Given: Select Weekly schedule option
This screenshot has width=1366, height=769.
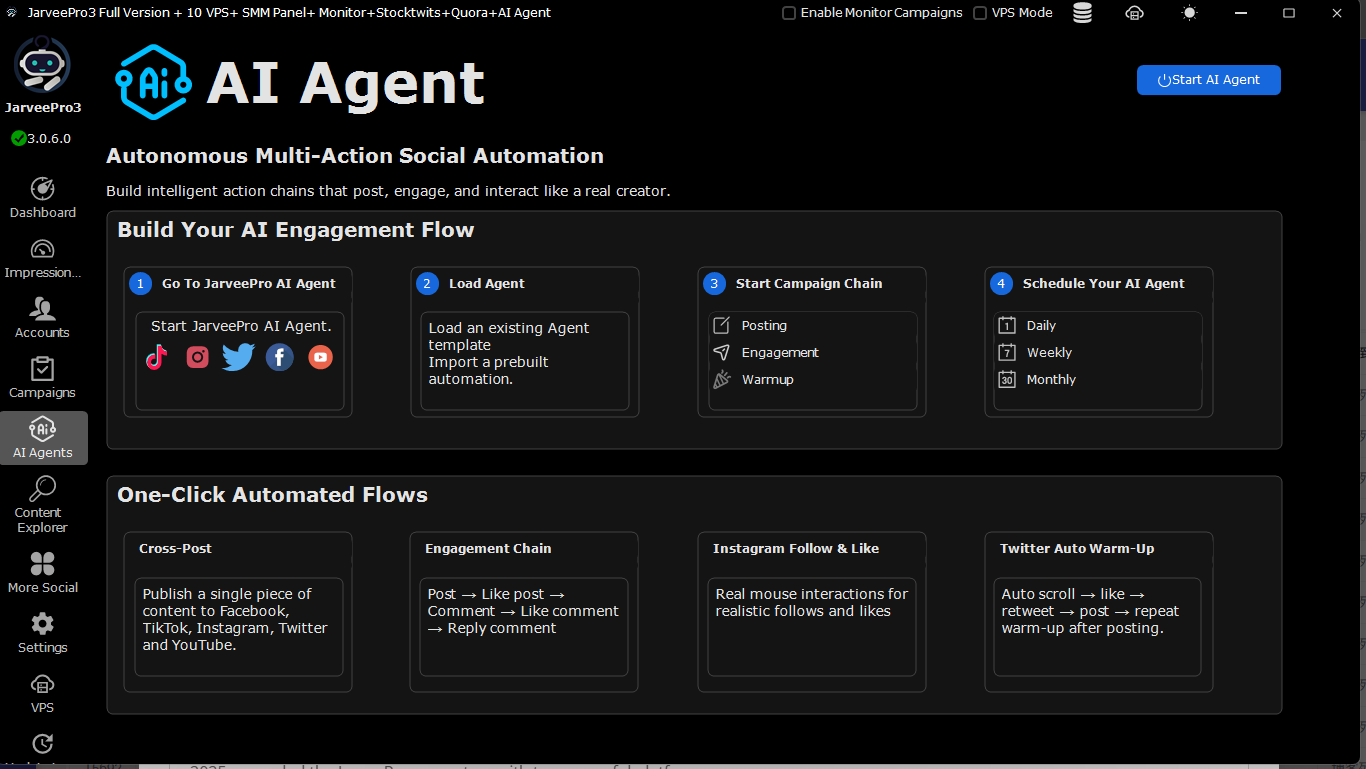Looking at the screenshot, I should point(1048,353).
